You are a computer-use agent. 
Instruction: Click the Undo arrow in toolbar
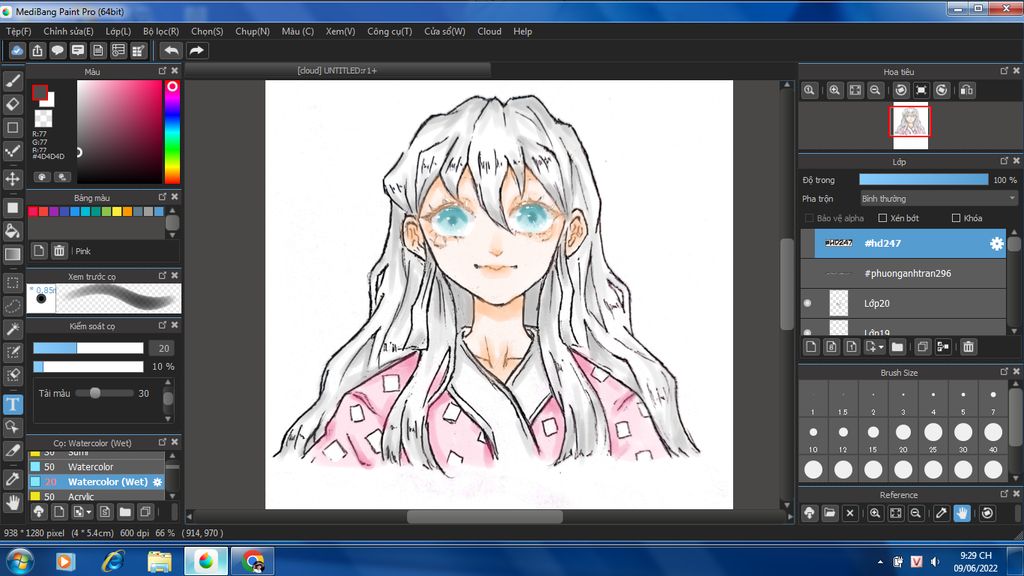(x=171, y=50)
